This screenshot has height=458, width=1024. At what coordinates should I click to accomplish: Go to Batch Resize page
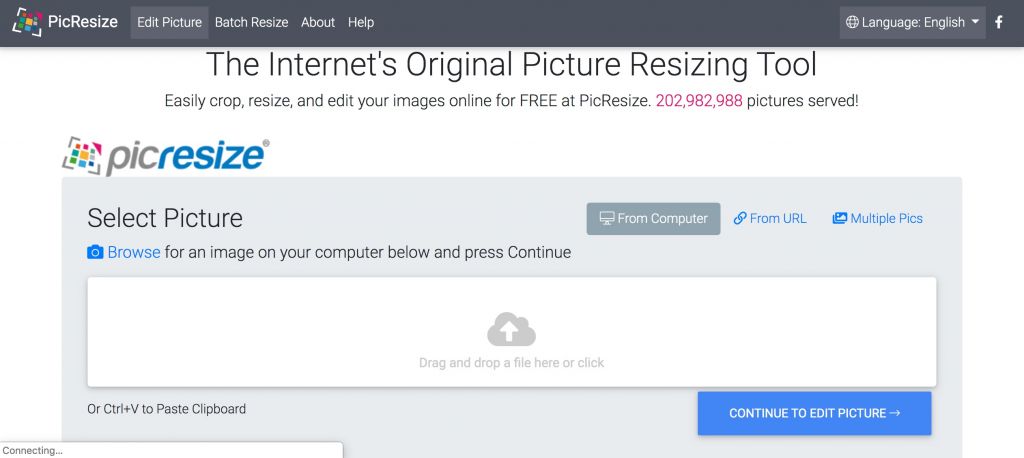(251, 22)
